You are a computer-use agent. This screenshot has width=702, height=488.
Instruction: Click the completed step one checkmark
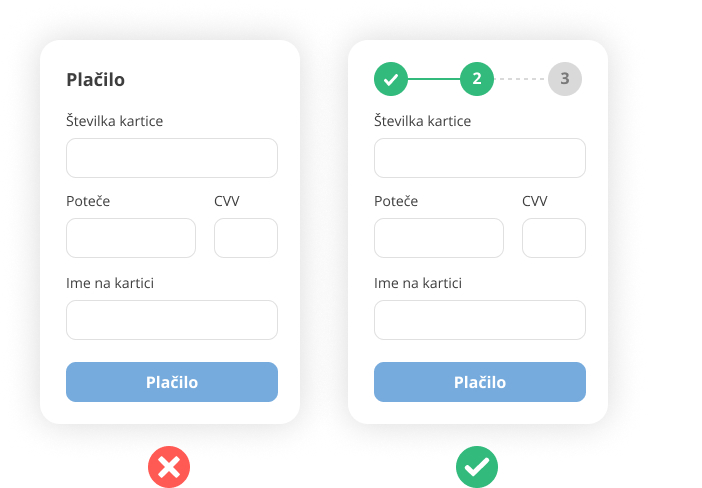(391, 79)
